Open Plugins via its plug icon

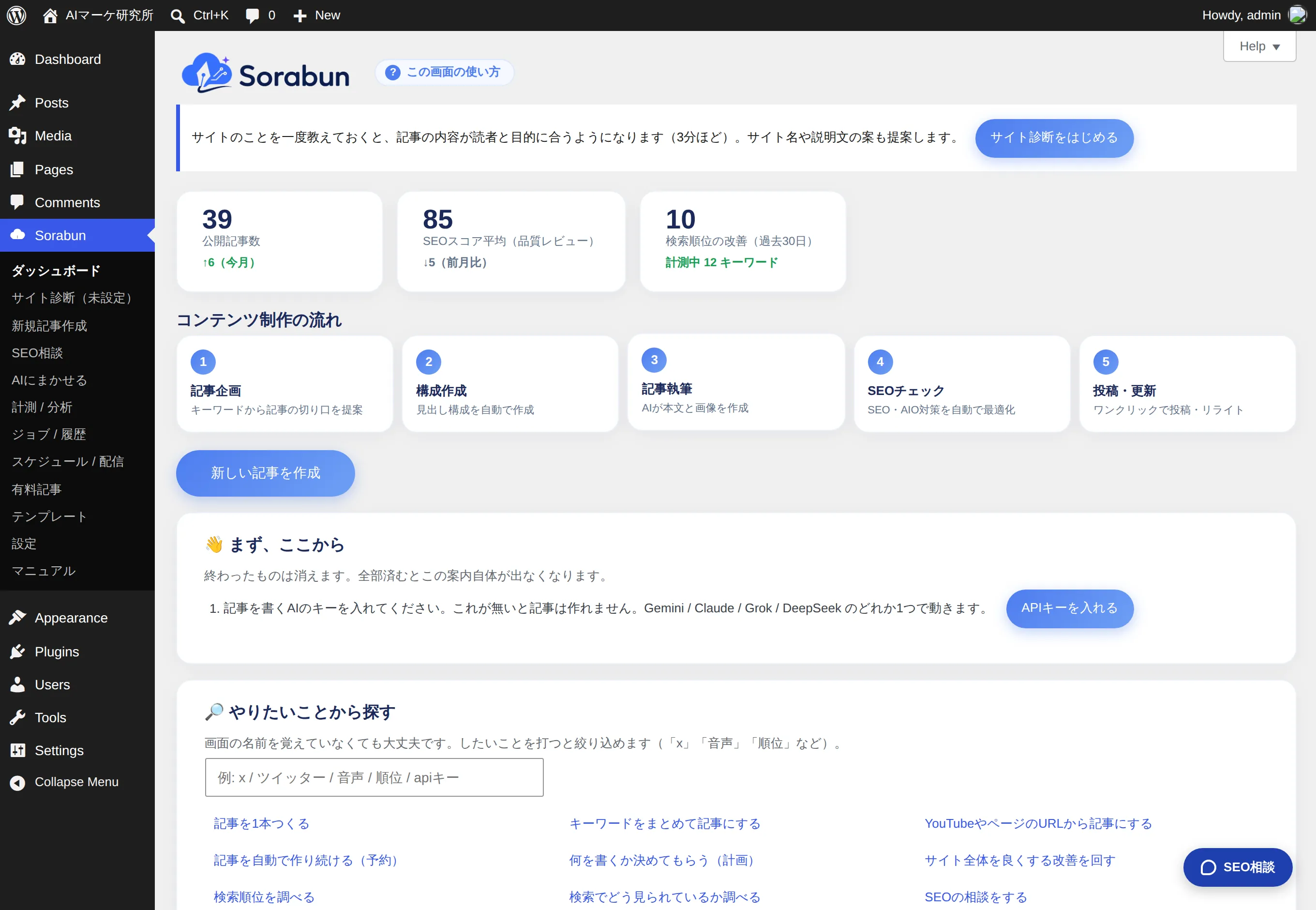[18, 652]
